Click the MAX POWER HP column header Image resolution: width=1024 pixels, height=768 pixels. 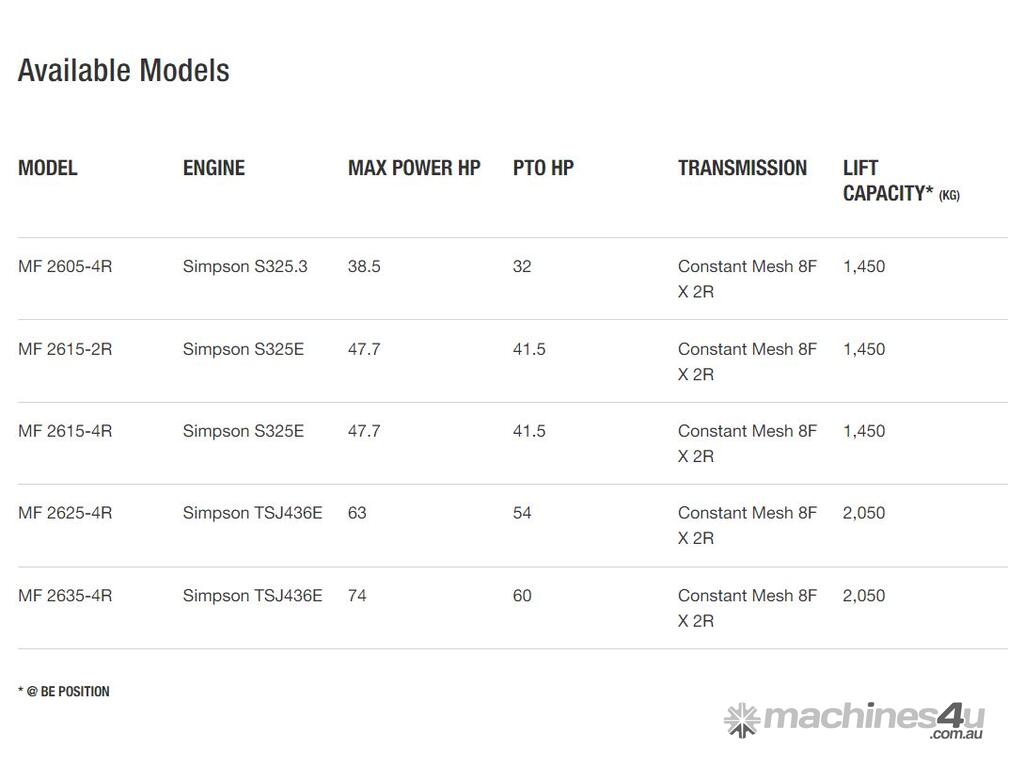click(414, 168)
